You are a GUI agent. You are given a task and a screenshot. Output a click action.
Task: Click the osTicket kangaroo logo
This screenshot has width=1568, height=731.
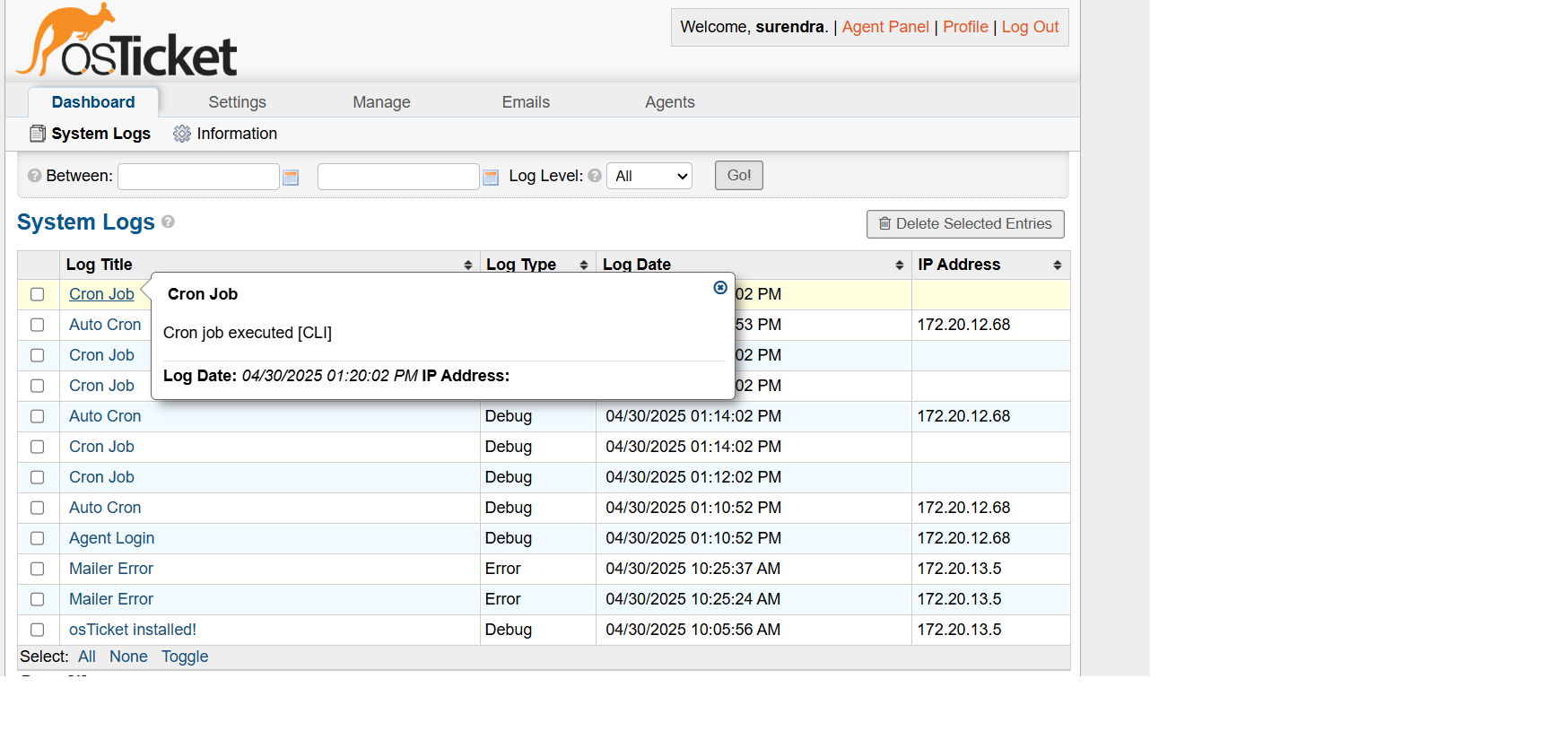click(126, 41)
